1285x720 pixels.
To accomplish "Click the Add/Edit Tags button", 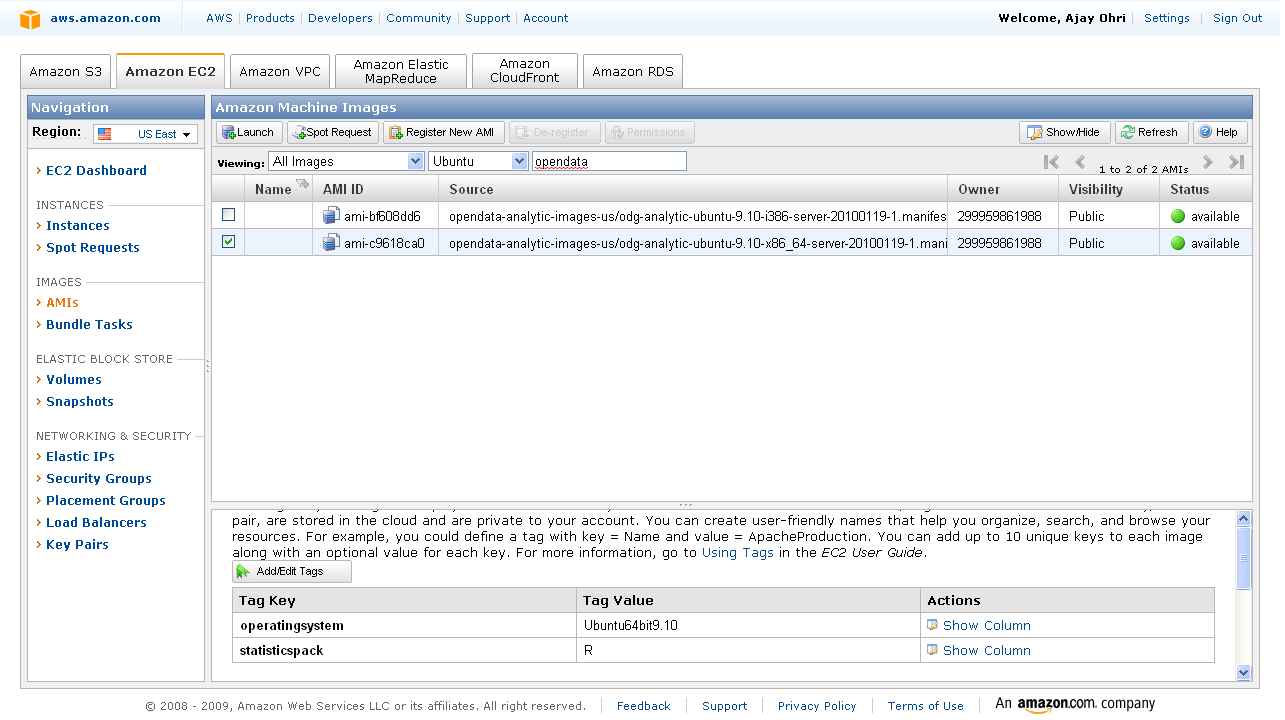I will pyautogui.click(x=292, y=571).
